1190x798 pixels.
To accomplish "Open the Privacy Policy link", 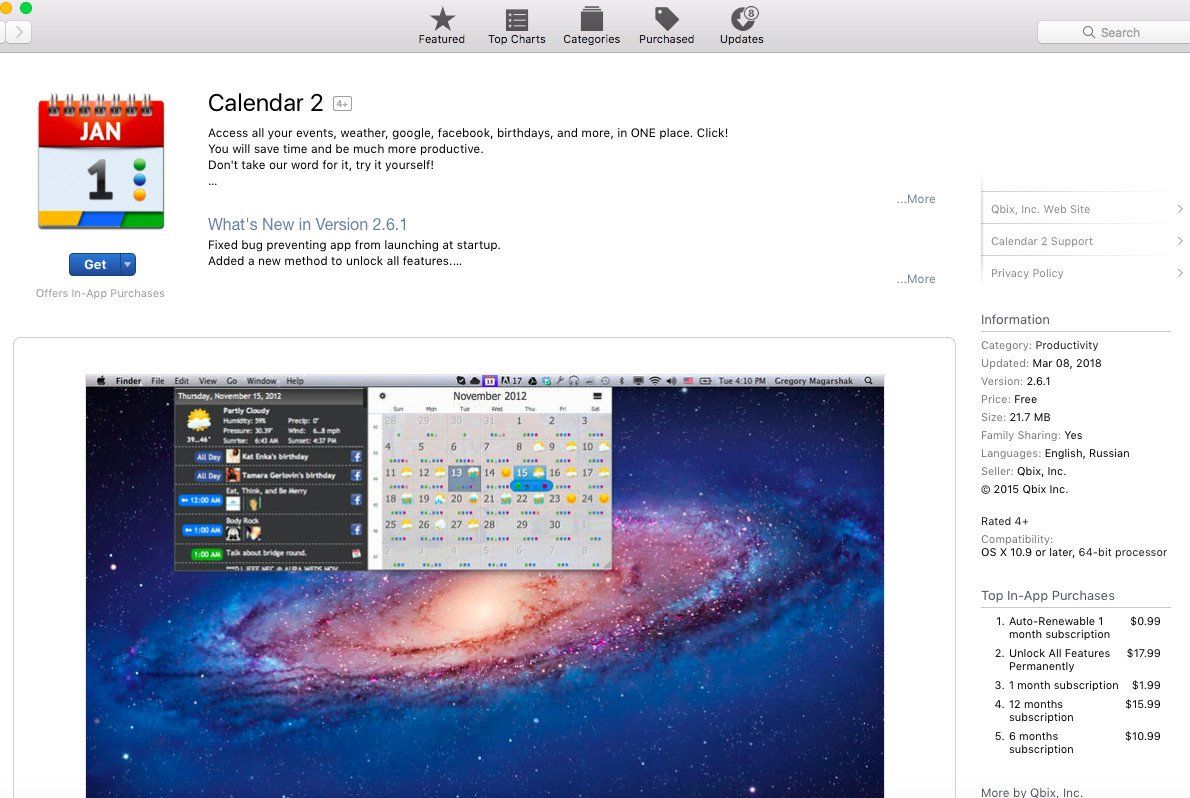I will pyautogui.click(x=1027, y=273).
